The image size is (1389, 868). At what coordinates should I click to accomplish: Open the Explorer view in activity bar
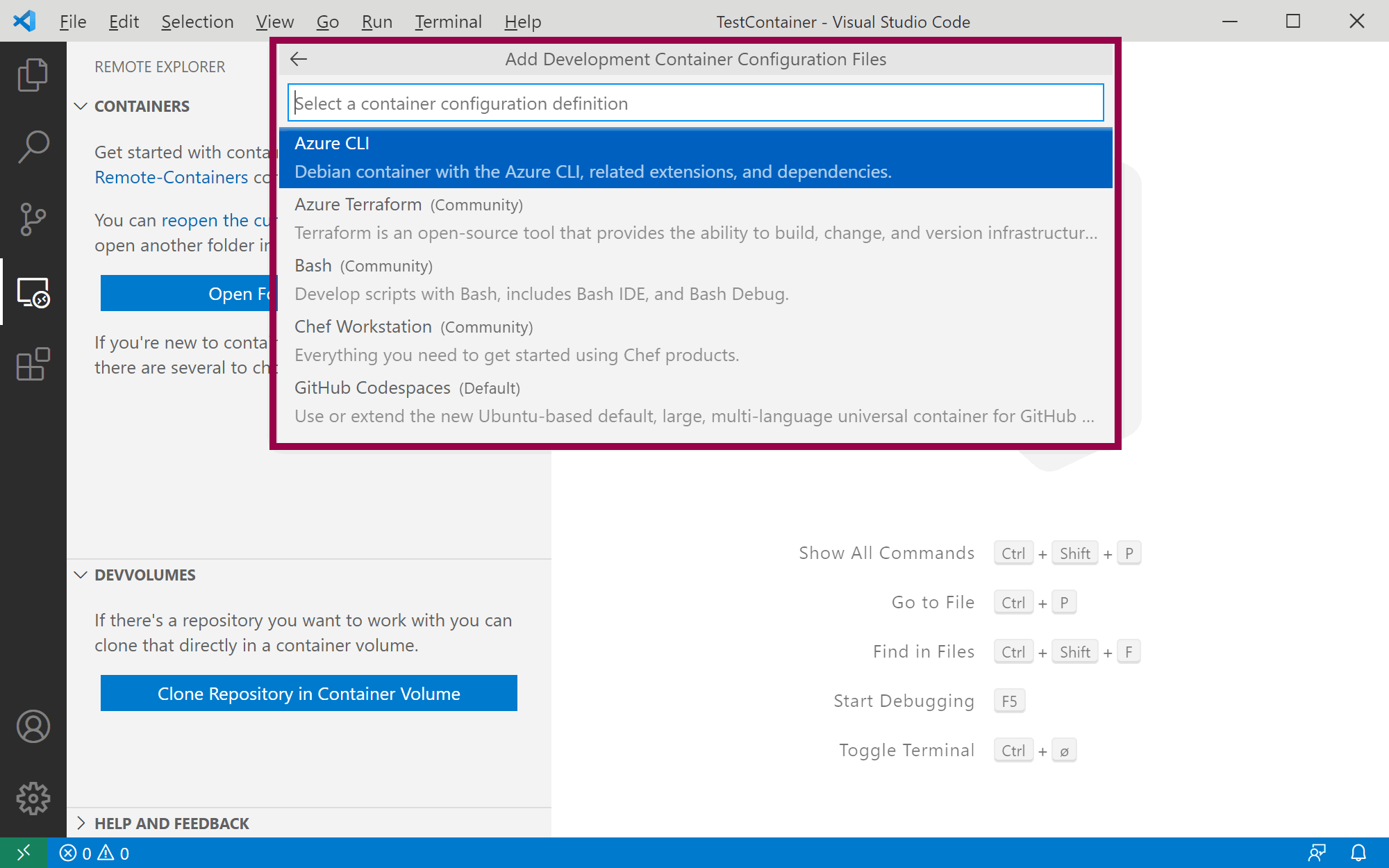33,74
